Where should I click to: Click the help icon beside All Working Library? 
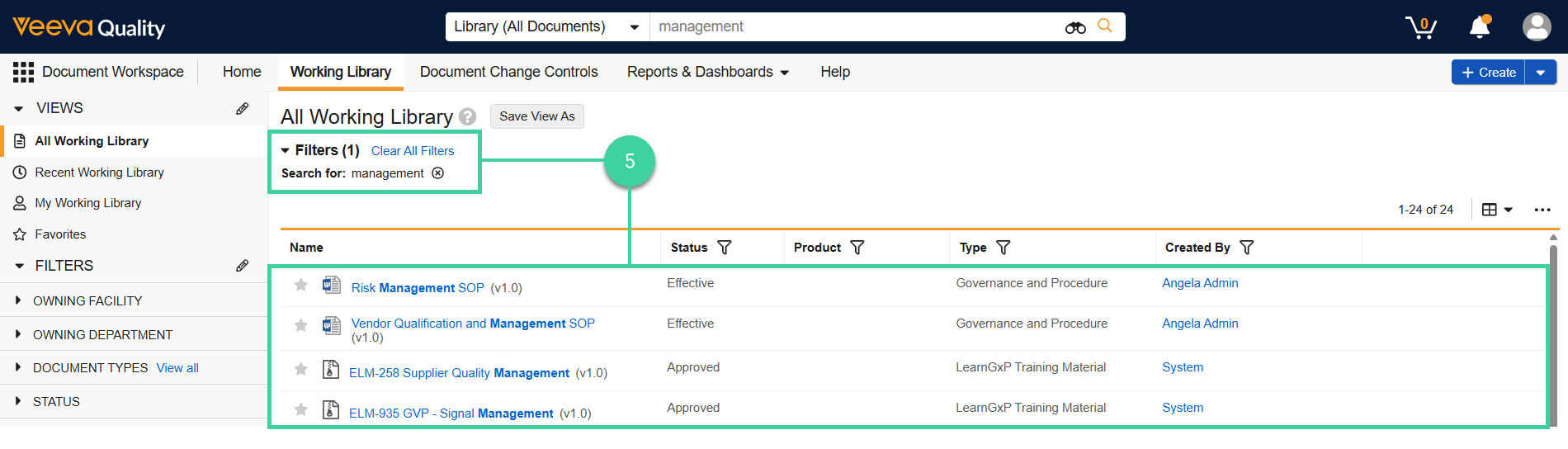tap(468, 116)
